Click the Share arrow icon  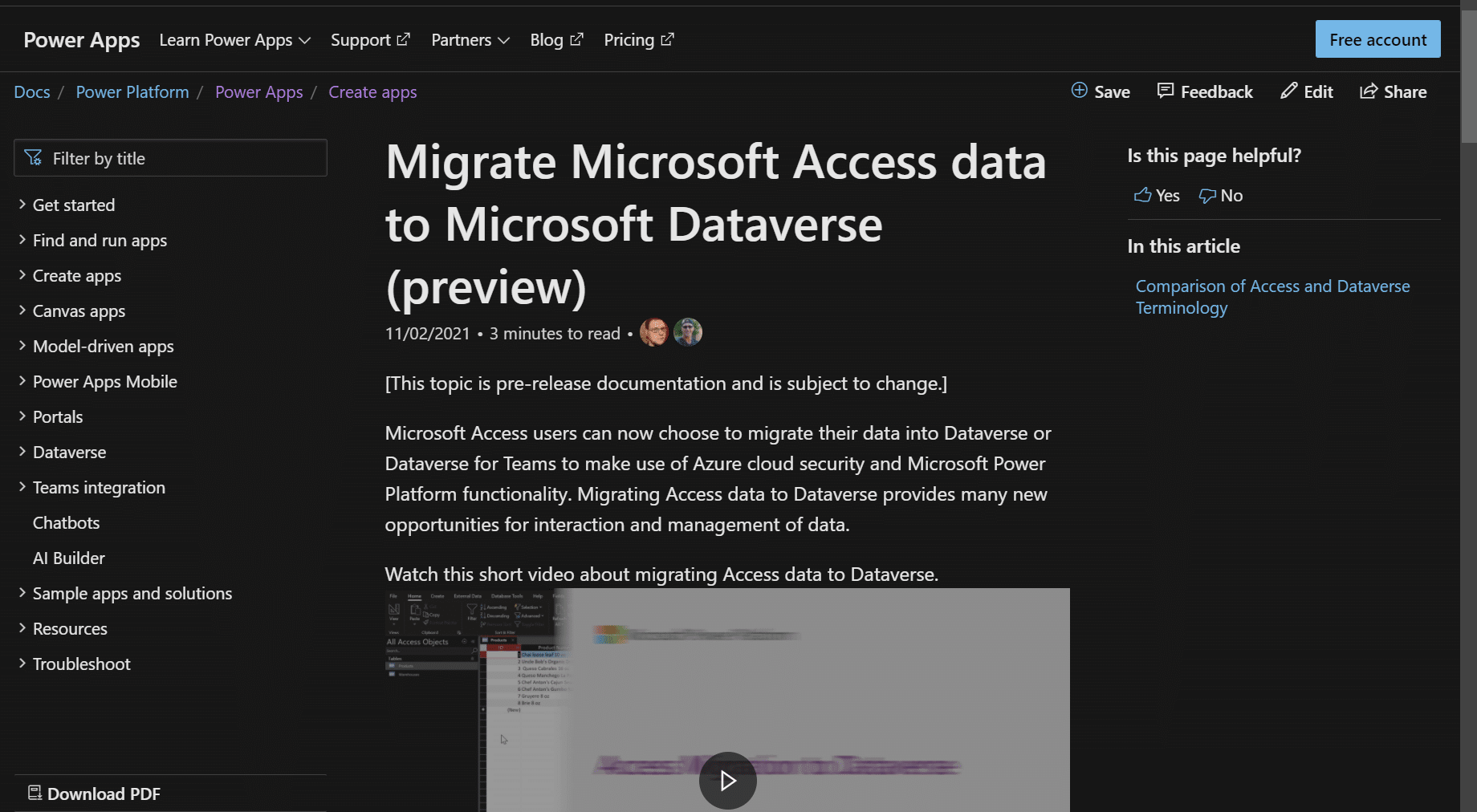[1369, 91]
